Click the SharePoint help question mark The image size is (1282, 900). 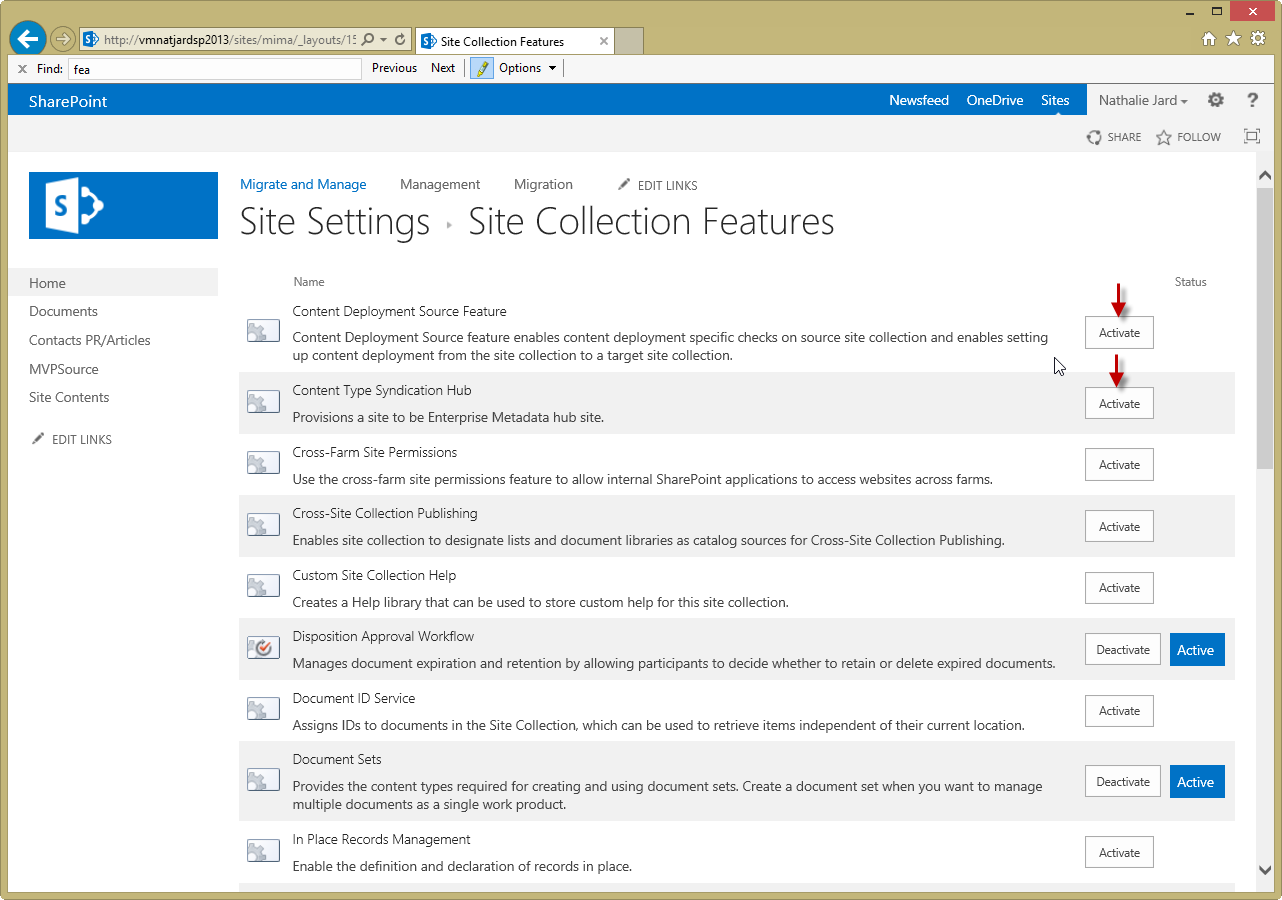pyautogui.click(x=1252, y=100)
